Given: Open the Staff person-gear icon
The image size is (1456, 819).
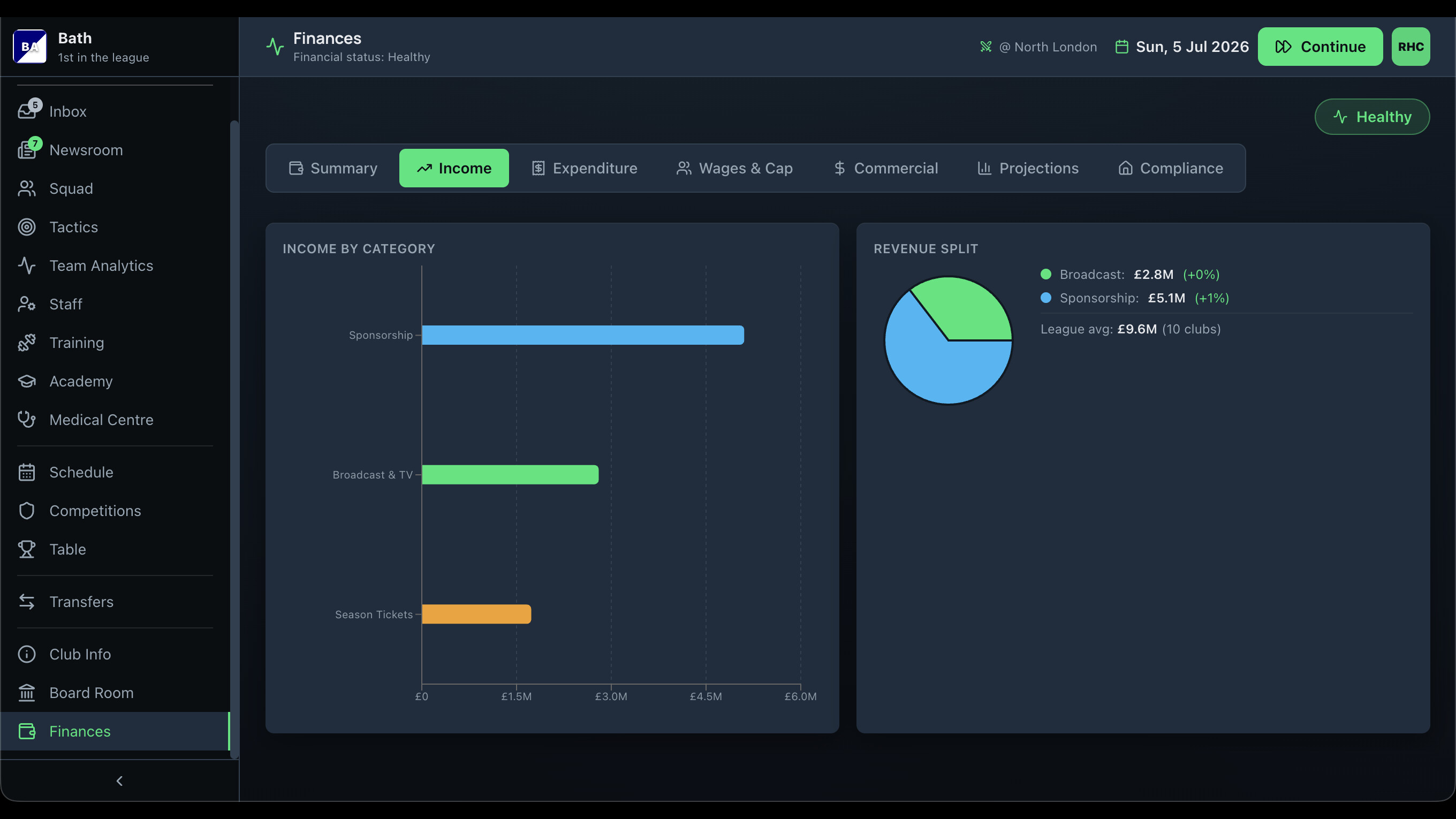Looking at the screenshot, I should pos(27,304).
